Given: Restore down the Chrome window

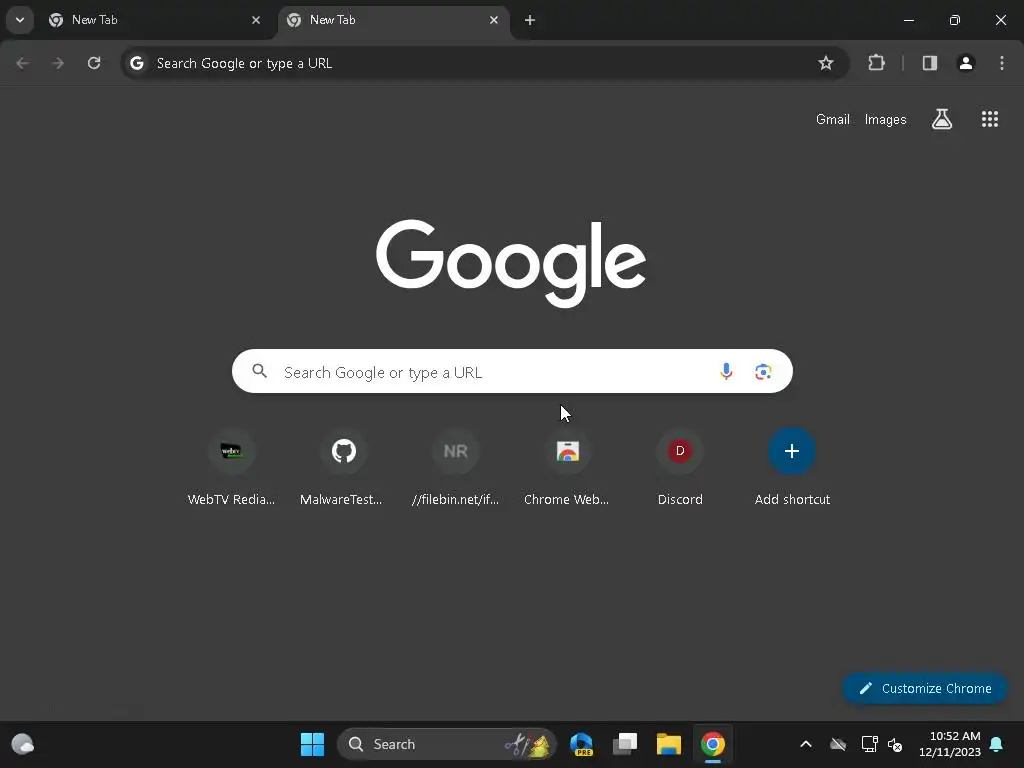Looking at the screenshot, I should pyautogui.click(x=955, y=20).
